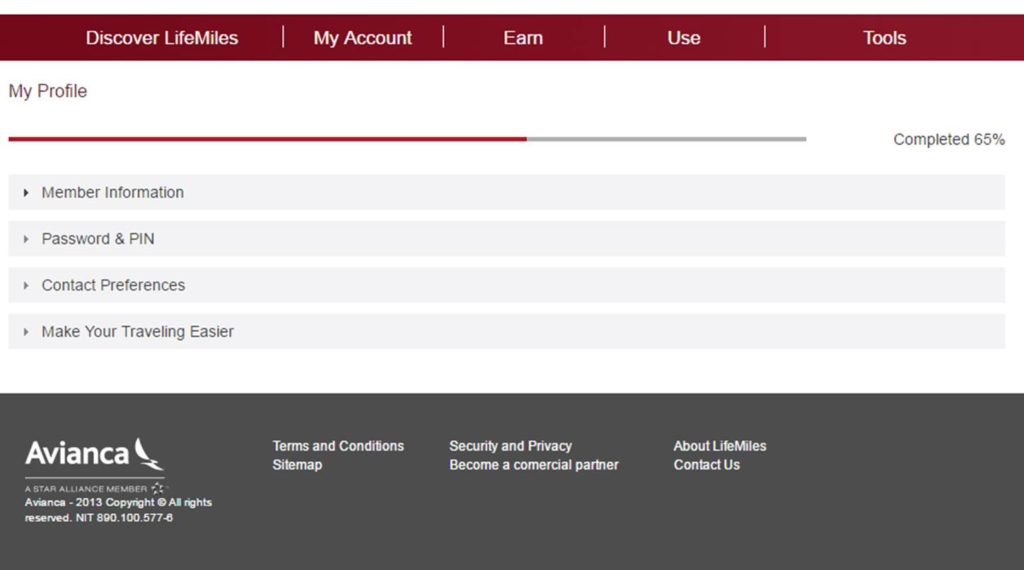Open the Earn menu
1024x570 pixels.
tap(523, 38)
